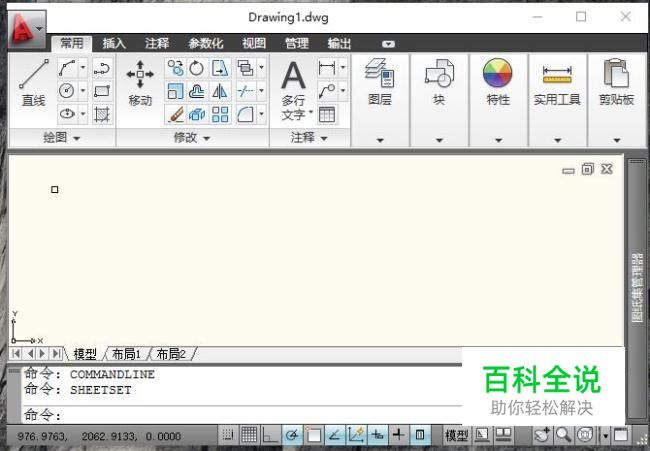Click the Multileader tool icon

(x=327, y=90)
